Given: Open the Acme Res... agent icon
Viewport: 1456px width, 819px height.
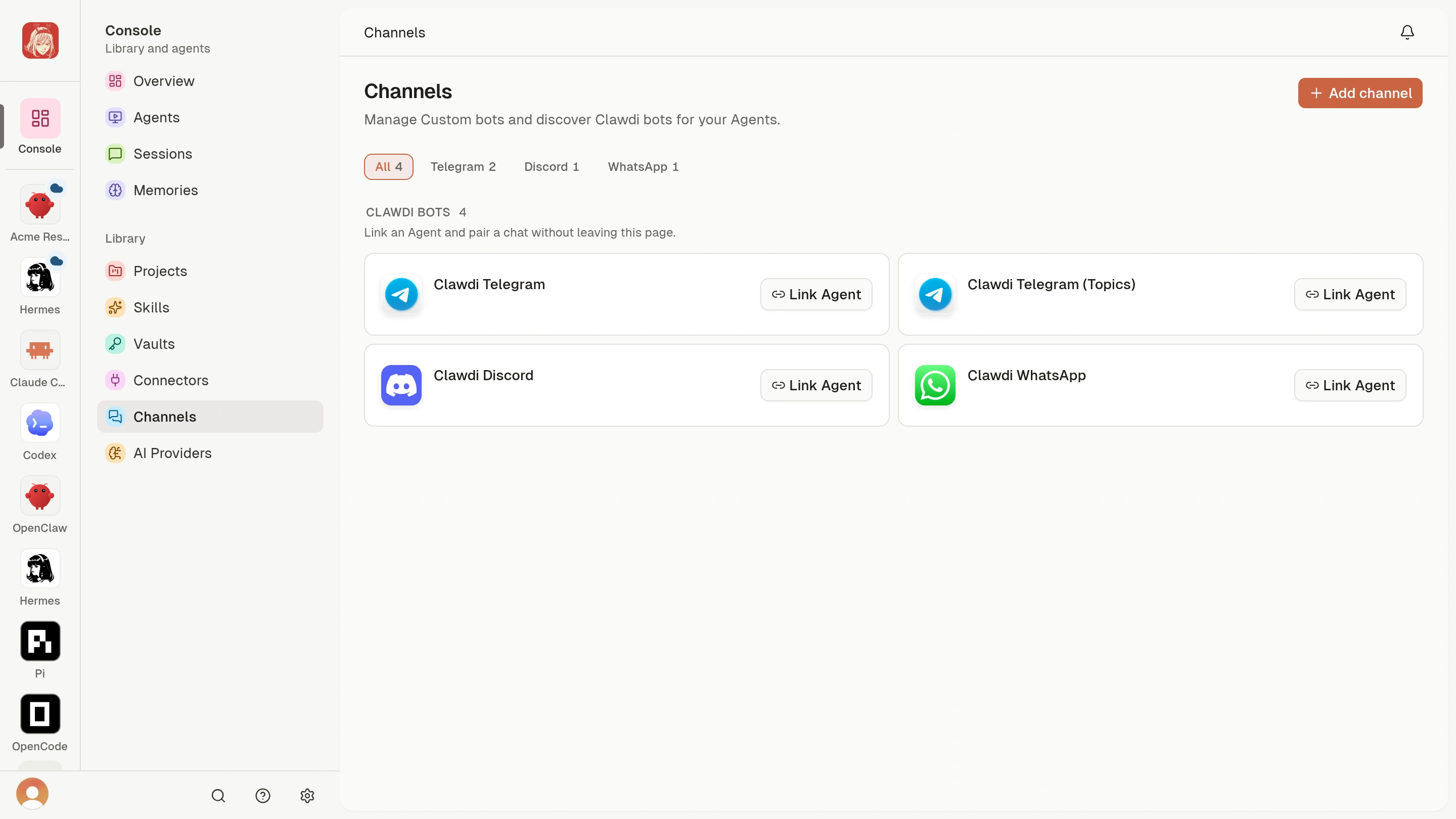Looking at the screenshot, I should (x=40, y=205).
